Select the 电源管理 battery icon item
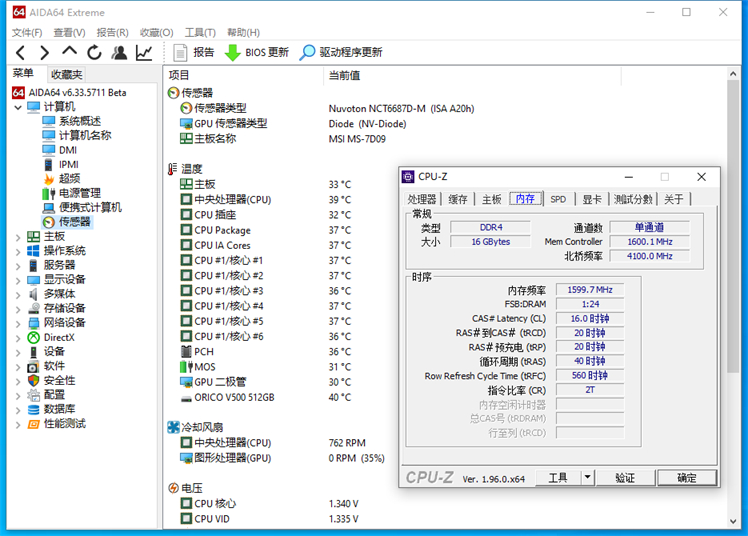The height and width of the screenshot is (536, 748). coord(49,193)
